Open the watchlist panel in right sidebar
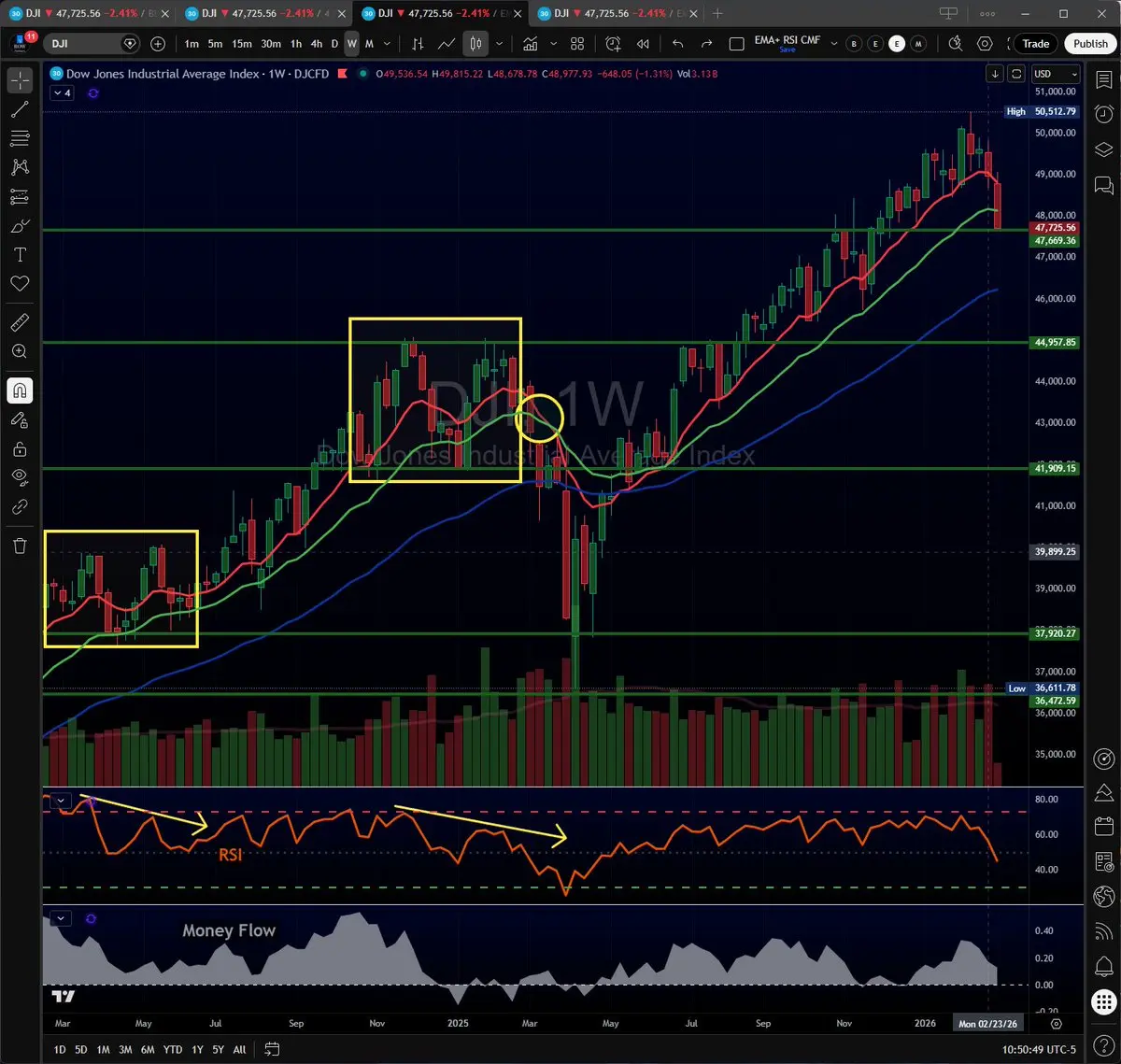 tap(1103, 81)
